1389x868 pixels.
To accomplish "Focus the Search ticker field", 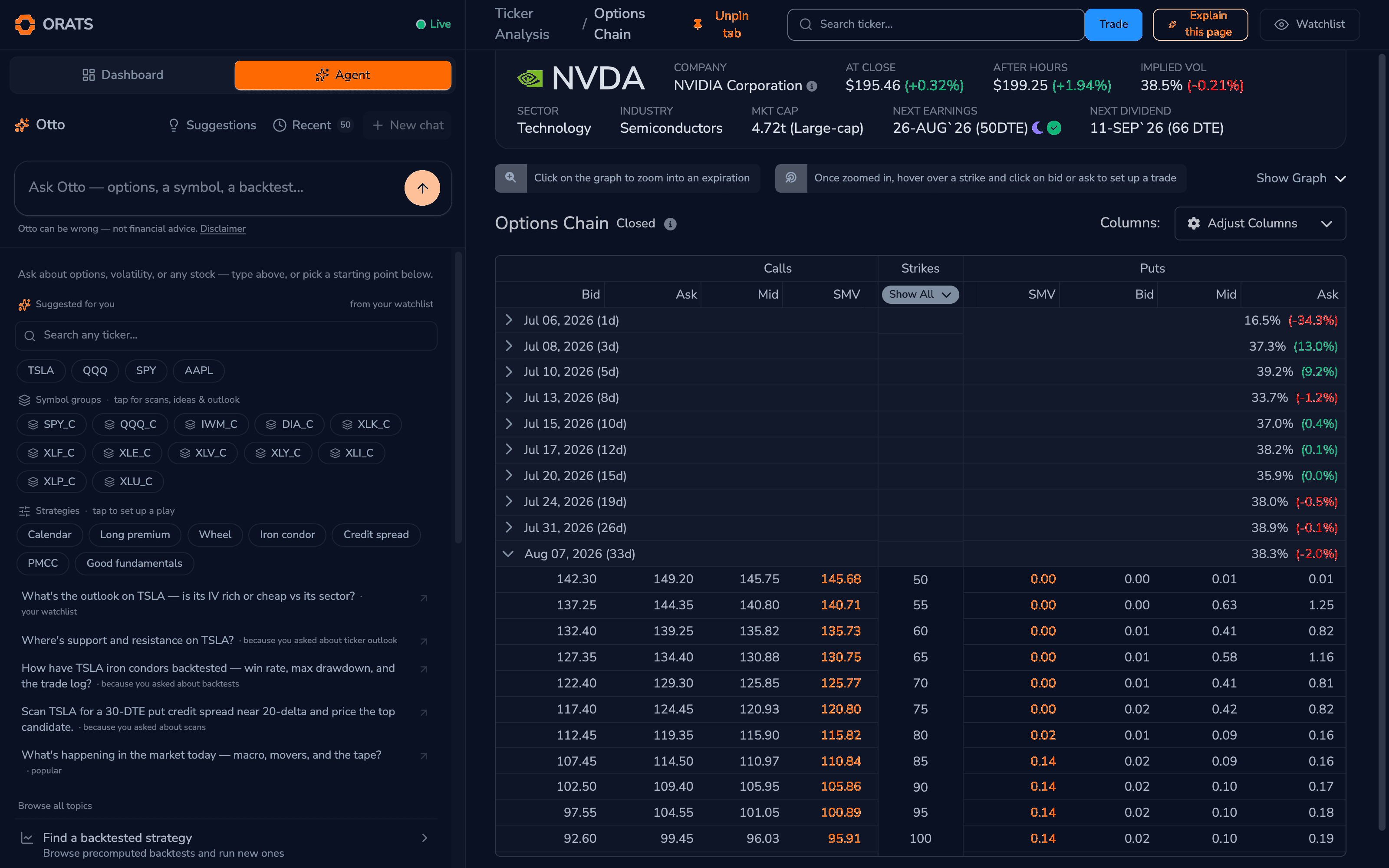I will coord(935,25).
